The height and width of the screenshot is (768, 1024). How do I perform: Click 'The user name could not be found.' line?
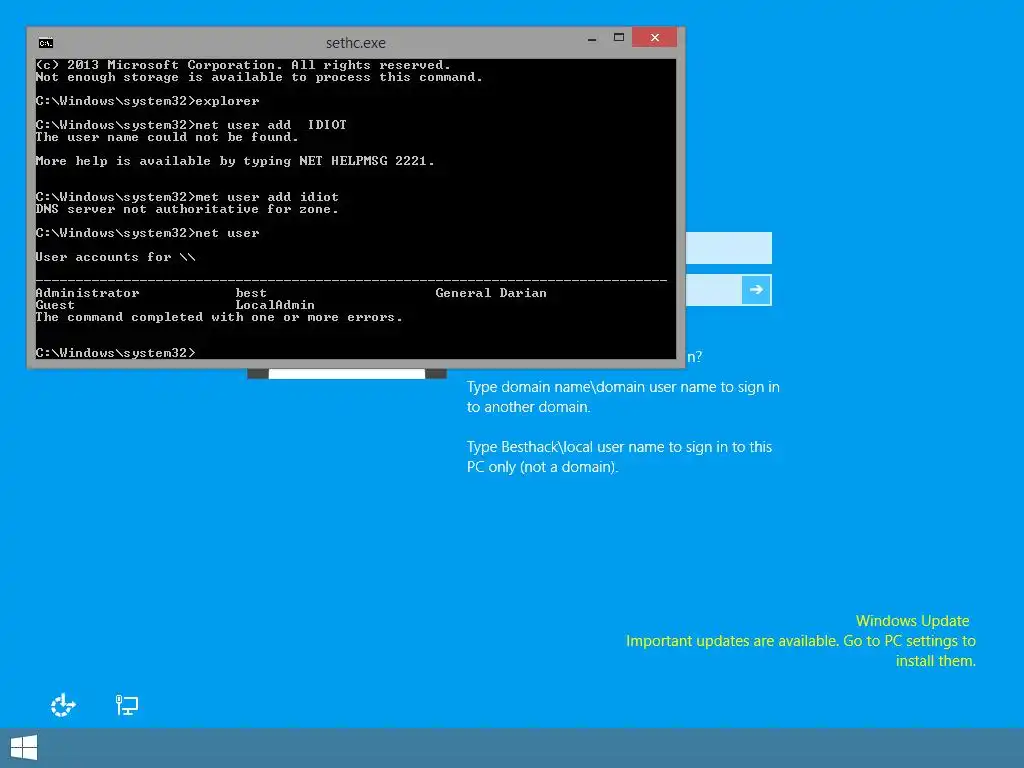[167, 137]
